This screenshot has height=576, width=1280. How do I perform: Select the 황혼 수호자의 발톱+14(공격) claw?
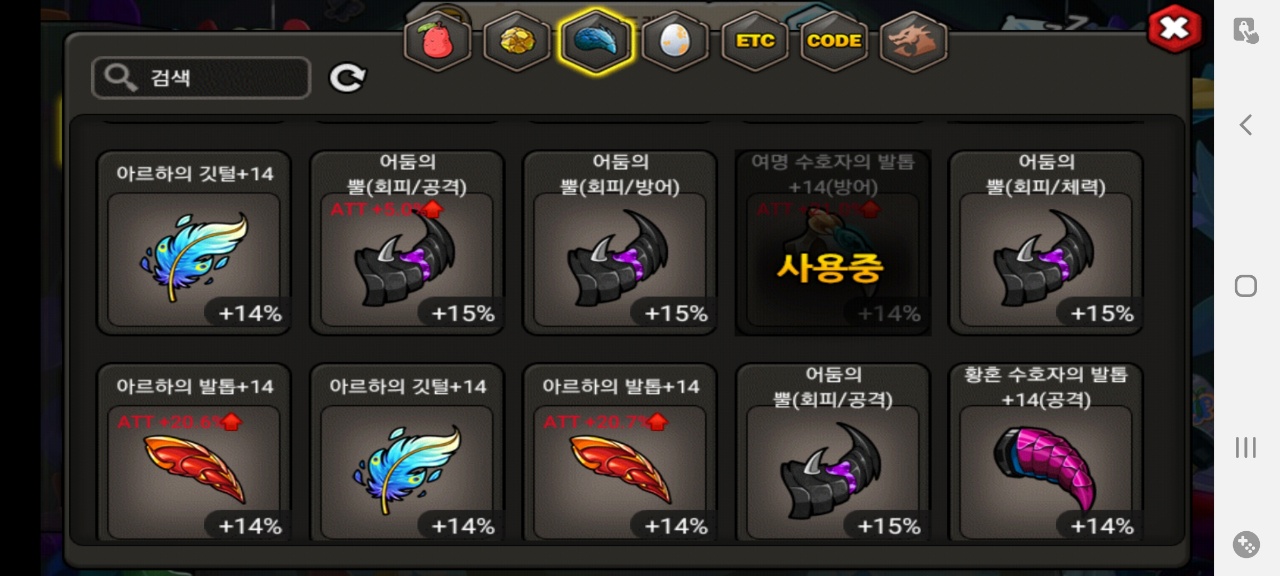1046,452
